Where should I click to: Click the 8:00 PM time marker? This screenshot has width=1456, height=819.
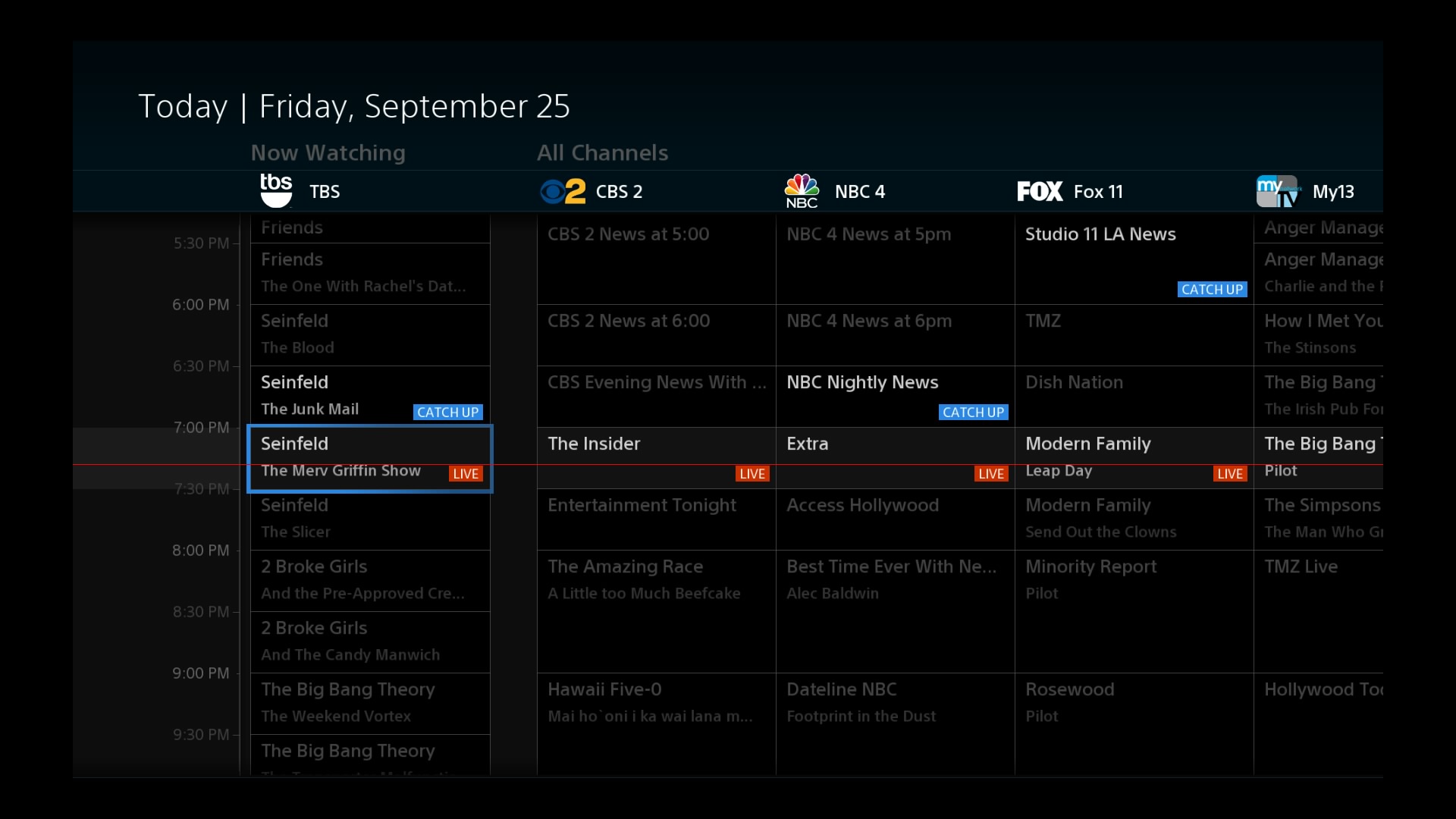201,551
